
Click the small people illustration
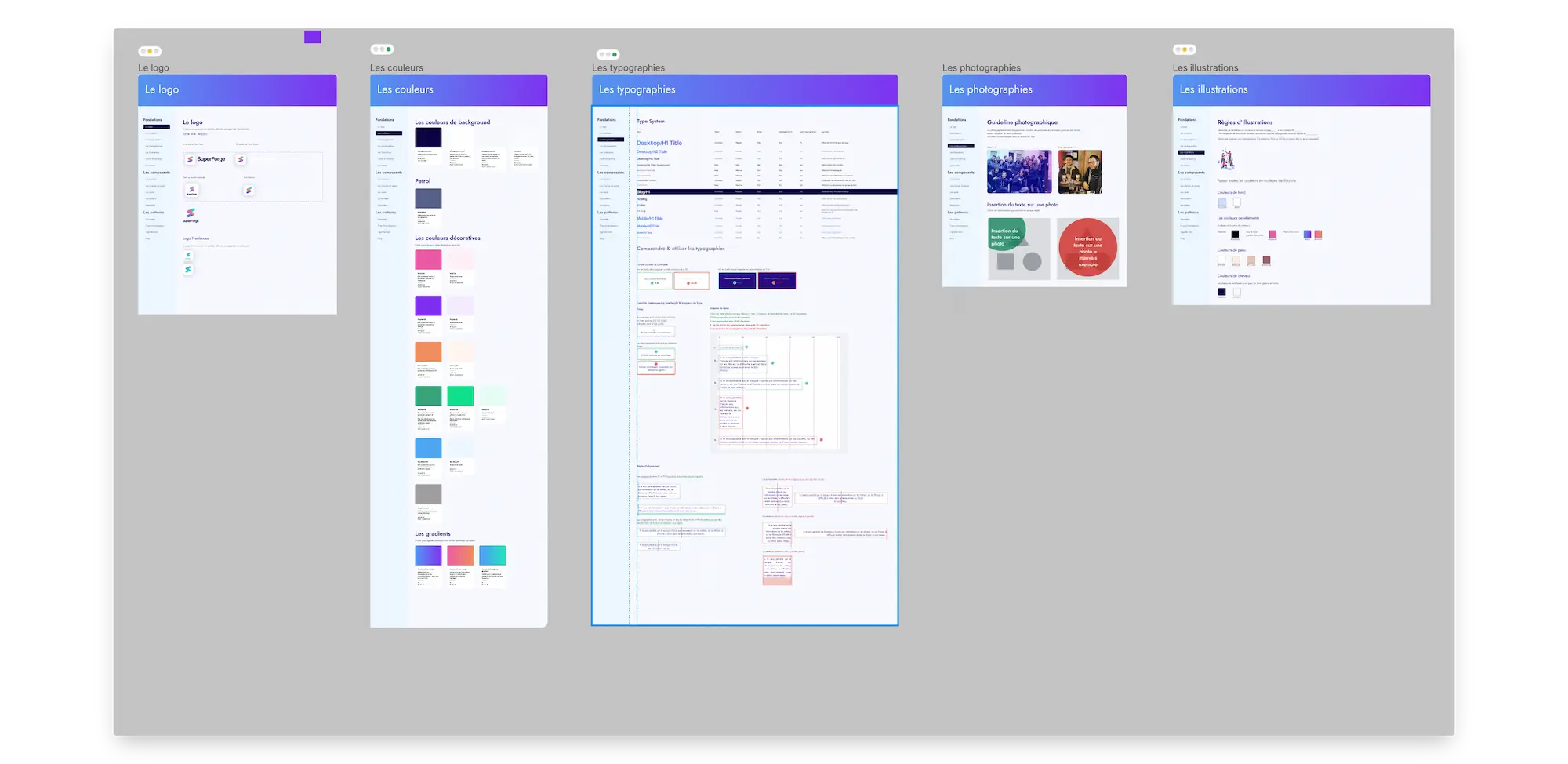tap(1226, 159)
